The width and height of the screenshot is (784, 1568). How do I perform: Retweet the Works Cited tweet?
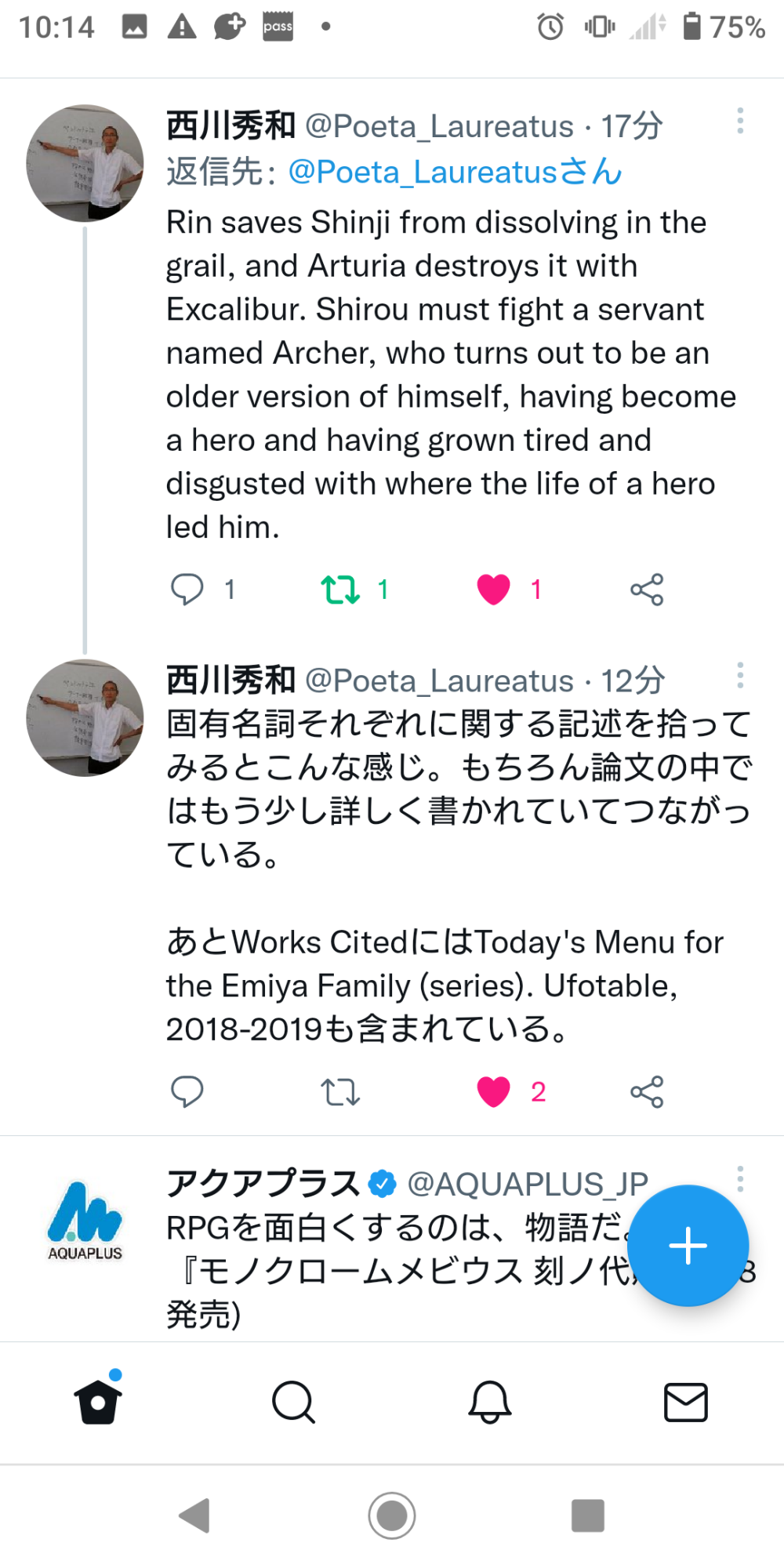pyautogui.click(x=340, y=1091)
